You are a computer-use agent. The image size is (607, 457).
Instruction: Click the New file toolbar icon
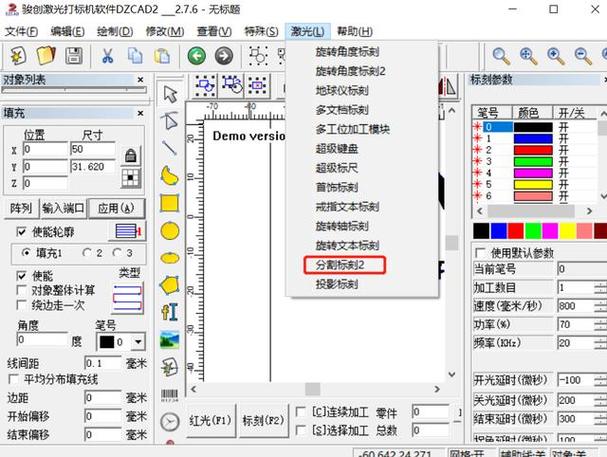pos(18,56)
